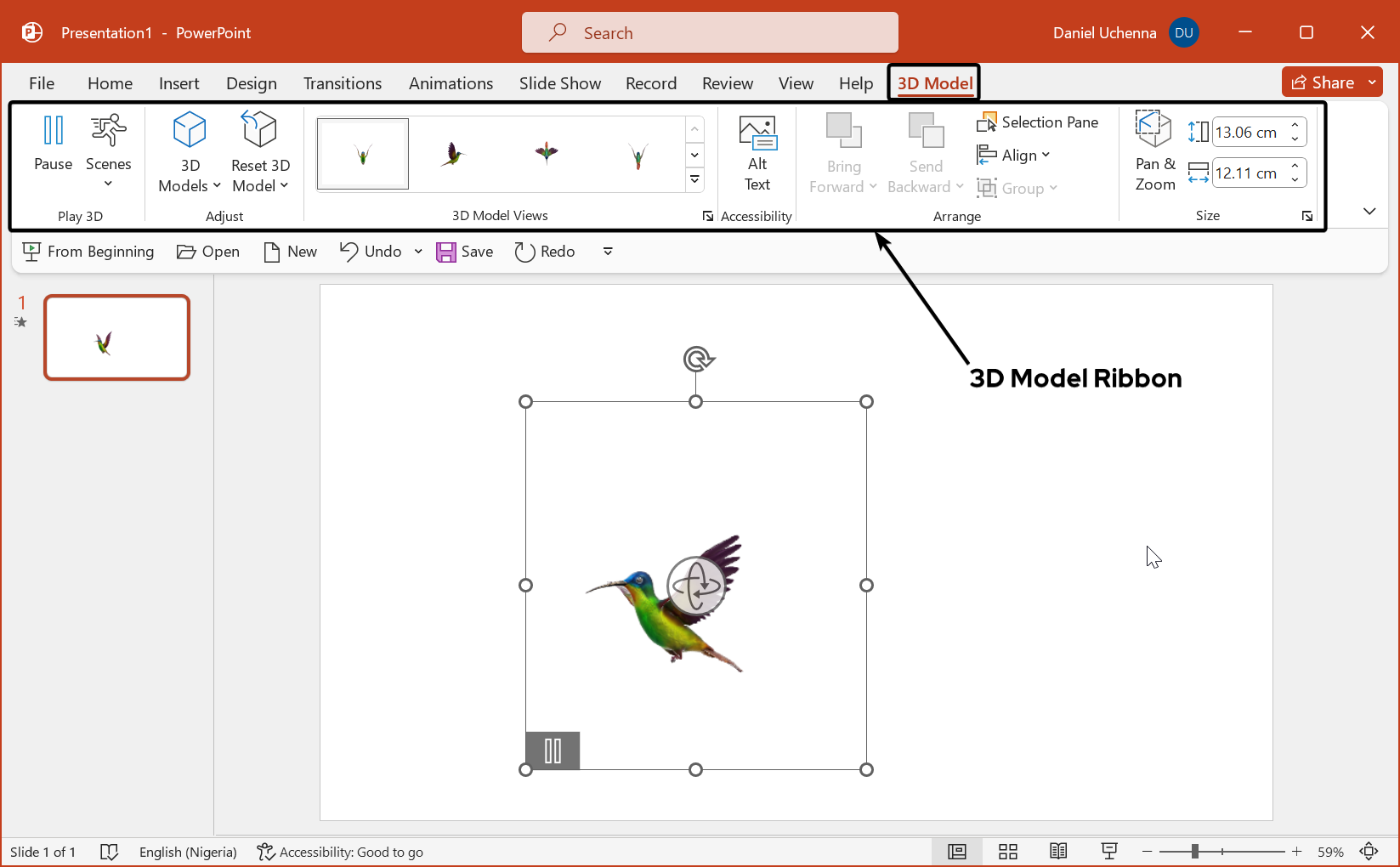1400x867 pixels.
Task: Expand the 3D Model Views gallery
Action: [x=694, y=179]
